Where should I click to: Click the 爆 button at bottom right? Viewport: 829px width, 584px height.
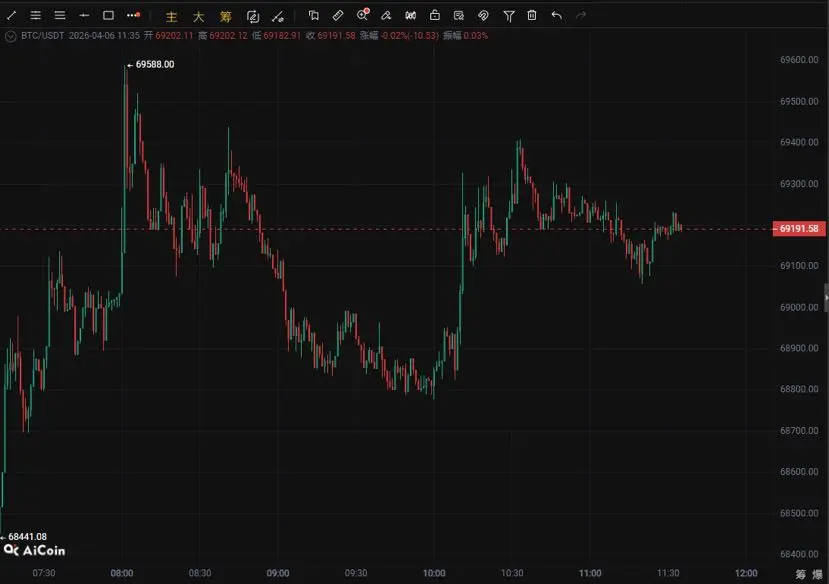click(818, 574)
